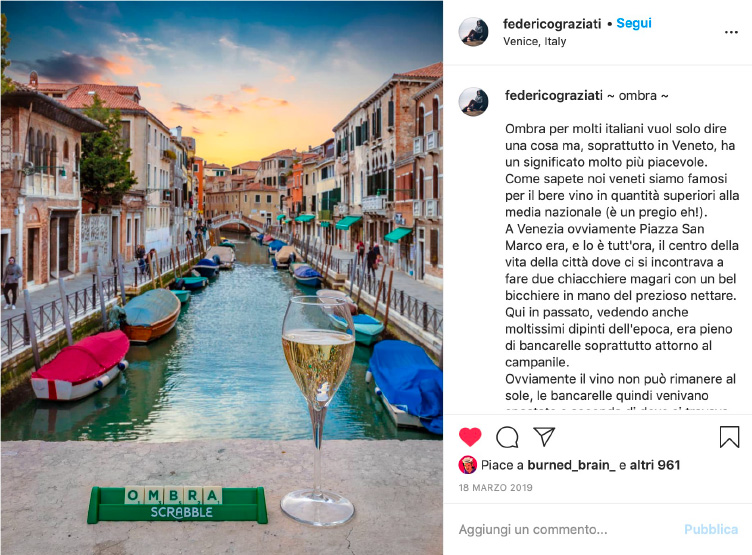Screen dimensions: 752x555
Task: Open the three-dot more options menu
Action: (731, 32)
